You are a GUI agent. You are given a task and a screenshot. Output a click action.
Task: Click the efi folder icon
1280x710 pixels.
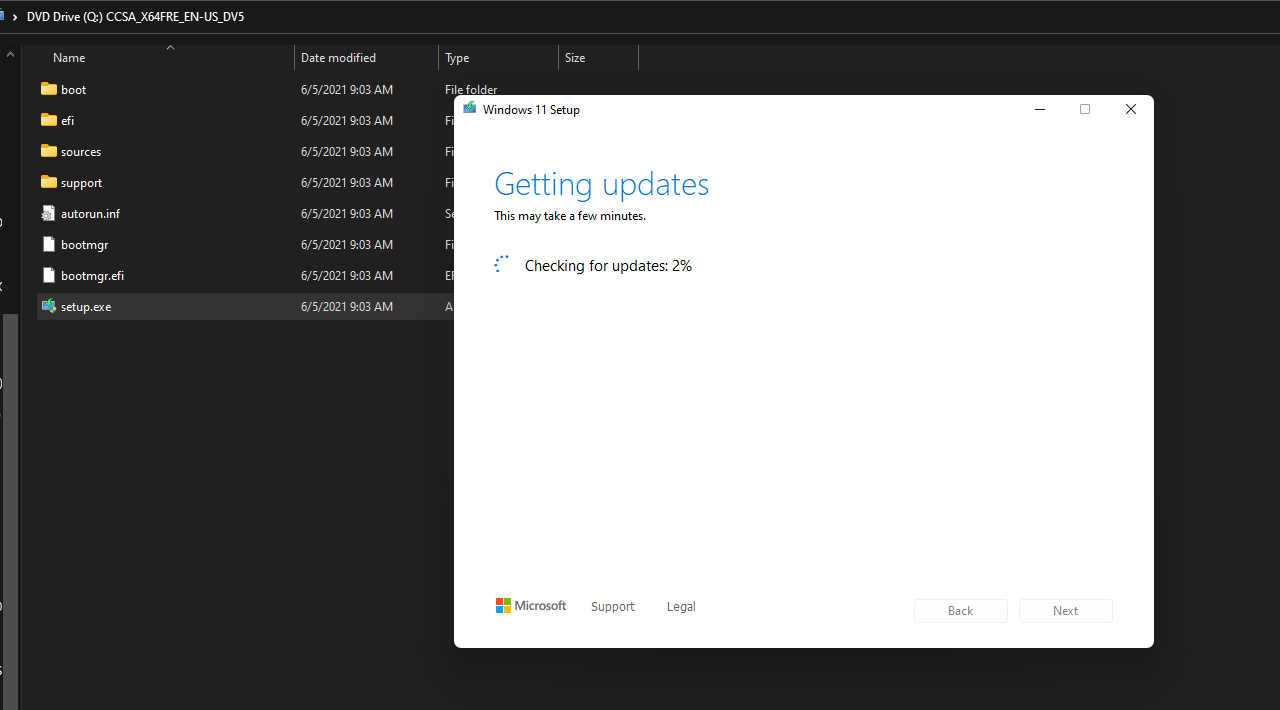[x=49, y=120]
